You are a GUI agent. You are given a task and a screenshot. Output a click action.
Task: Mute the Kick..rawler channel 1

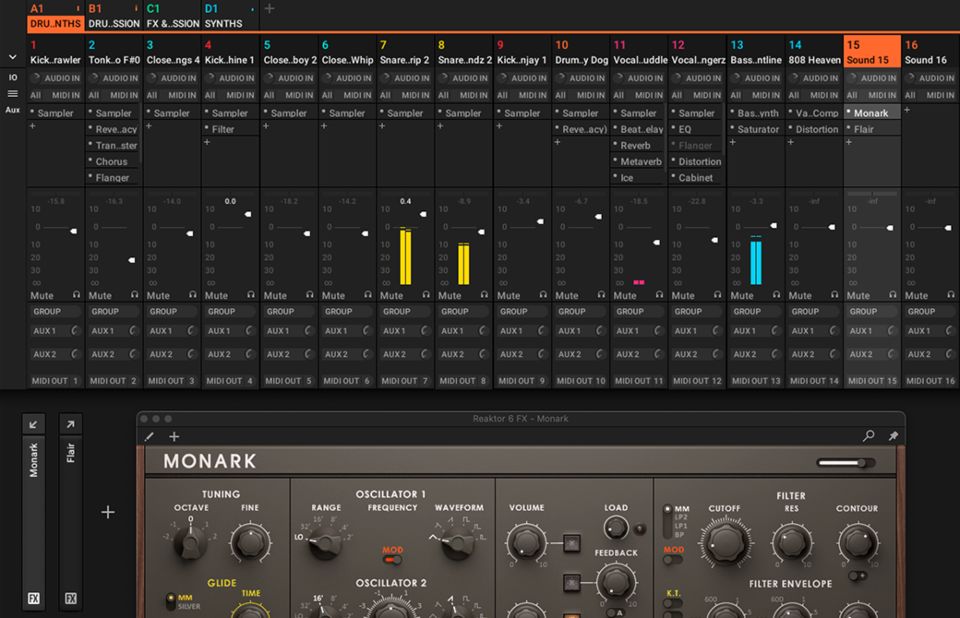tap(42, 295)
